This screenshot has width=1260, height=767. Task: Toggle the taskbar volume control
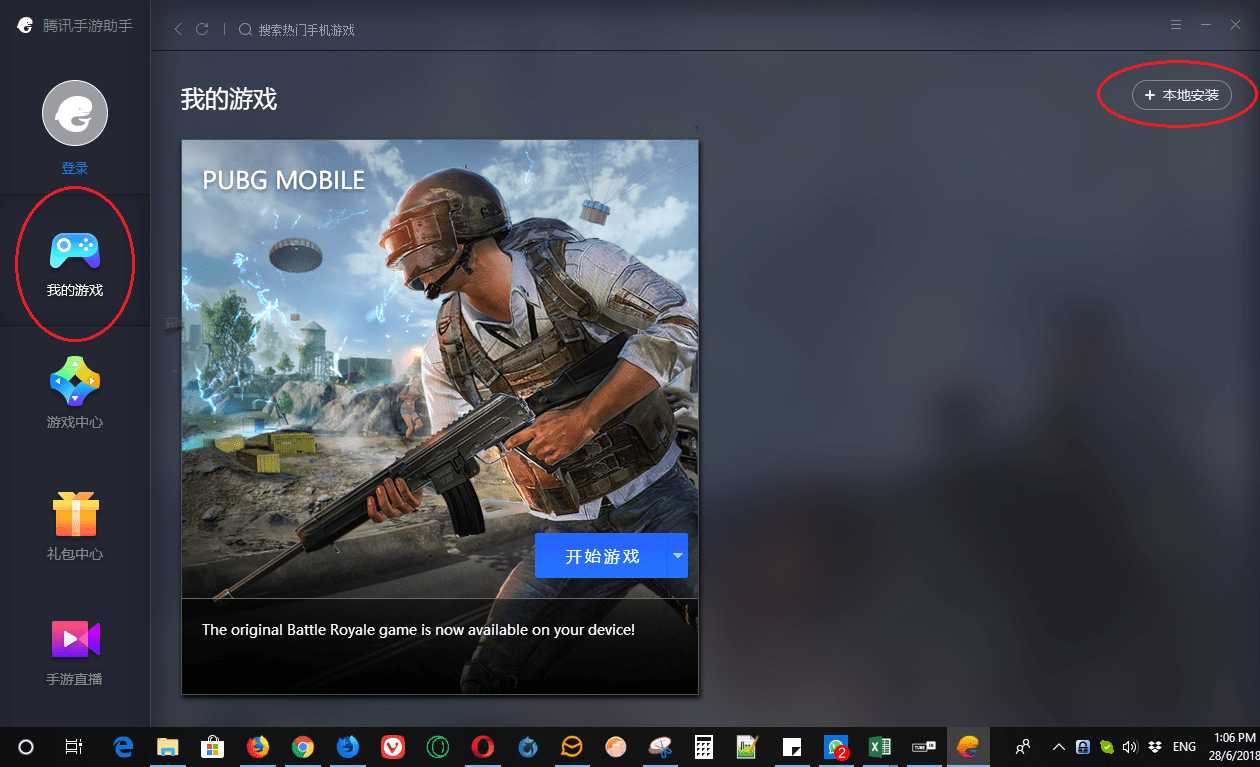coord(1130,746)
